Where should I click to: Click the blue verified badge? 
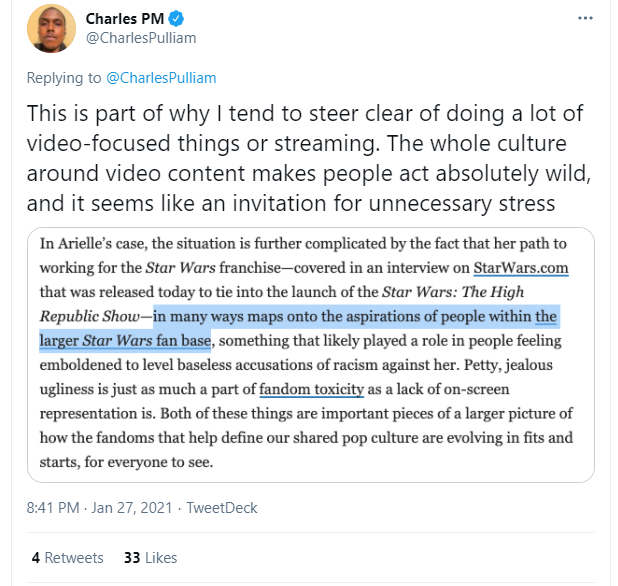point(170,18)
